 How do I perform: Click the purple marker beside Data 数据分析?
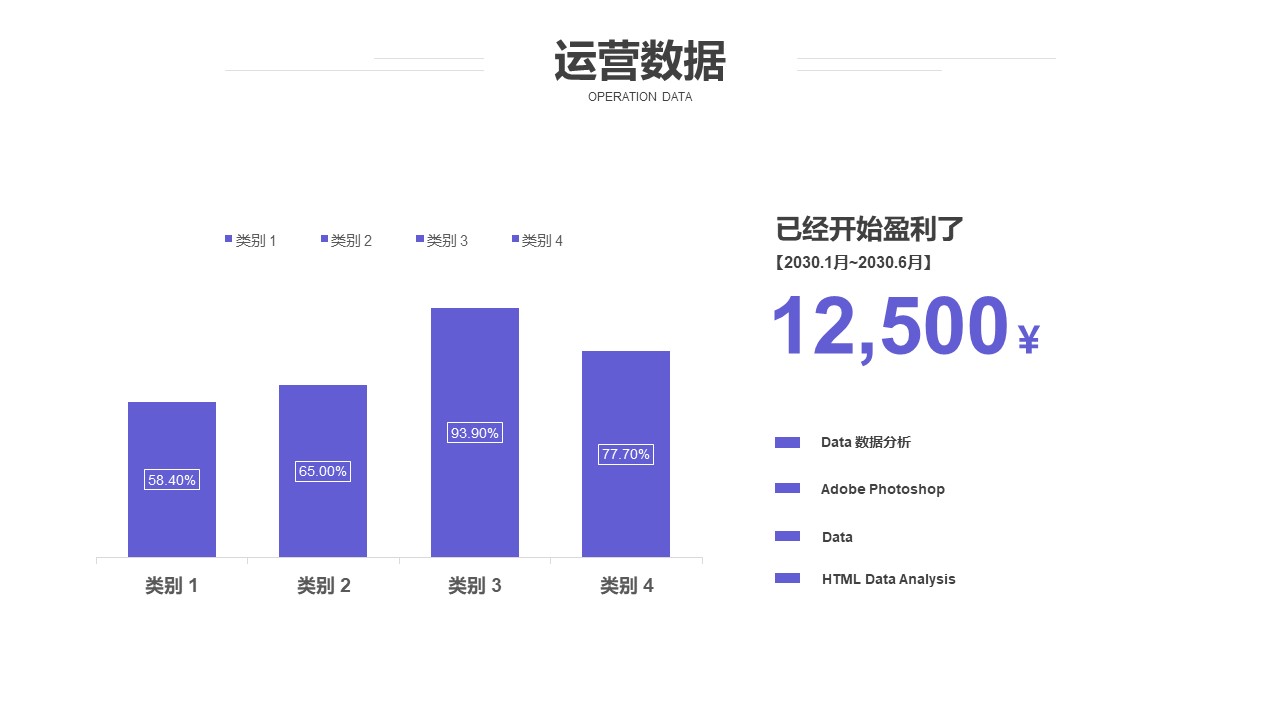(x=787, y=442)
